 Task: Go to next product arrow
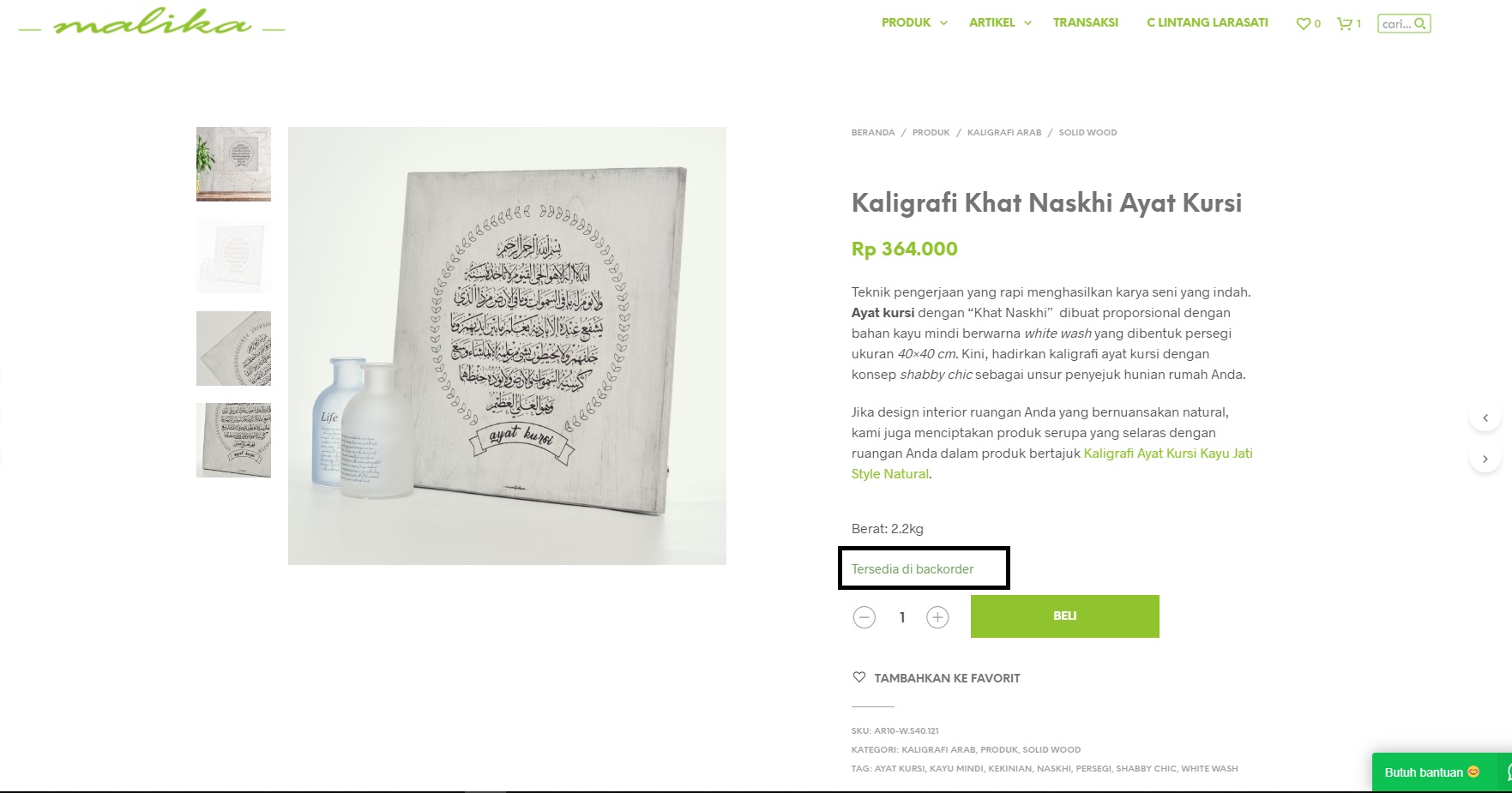1485,459
